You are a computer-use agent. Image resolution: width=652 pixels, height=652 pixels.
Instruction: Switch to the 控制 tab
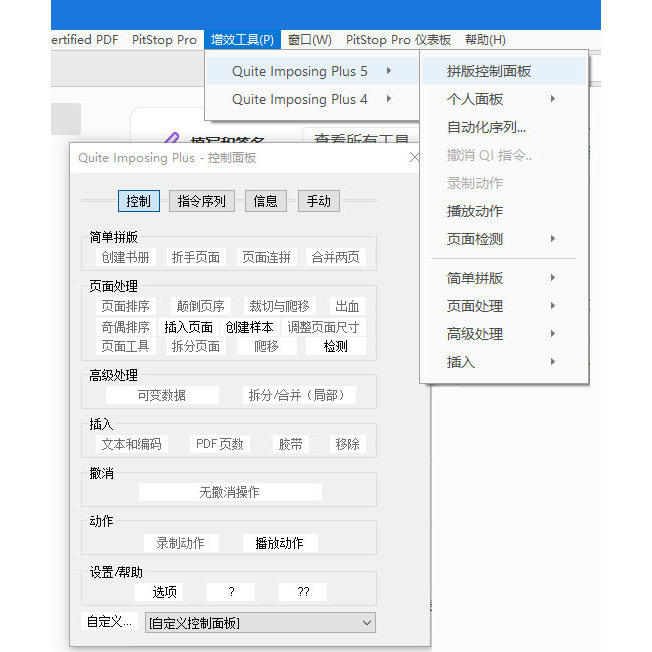click(138, 201)
